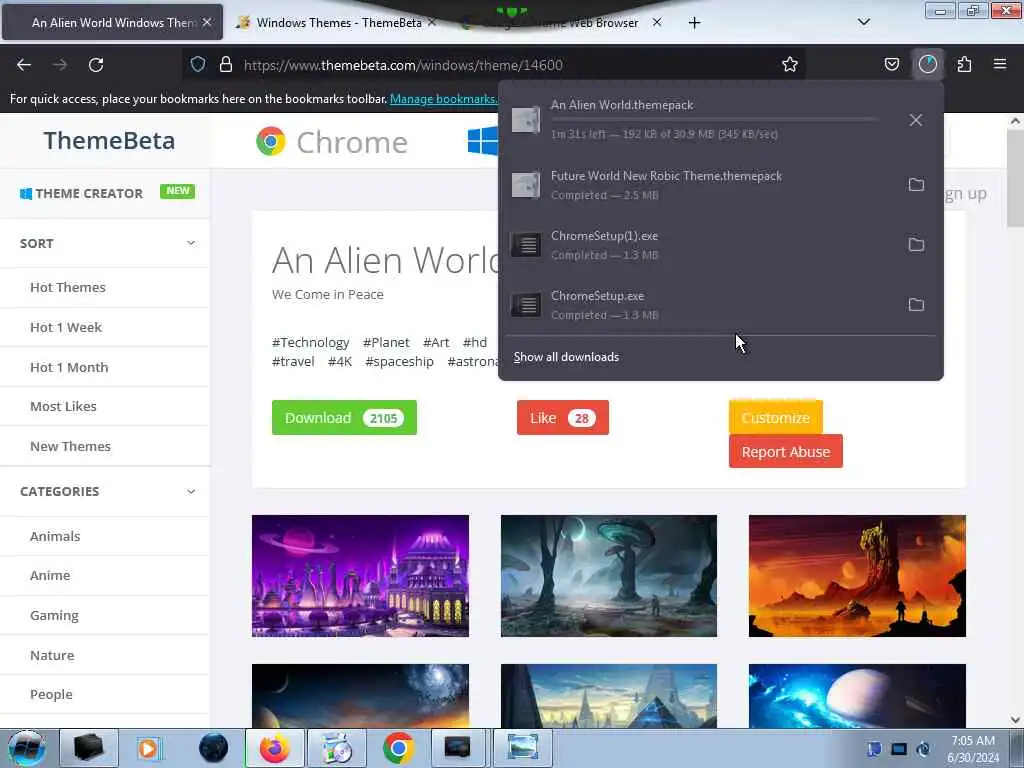Open blue glowing planet wallpaper thumbnail
This screenshot has height=768, width=1024.
click(x=857, y=696)
